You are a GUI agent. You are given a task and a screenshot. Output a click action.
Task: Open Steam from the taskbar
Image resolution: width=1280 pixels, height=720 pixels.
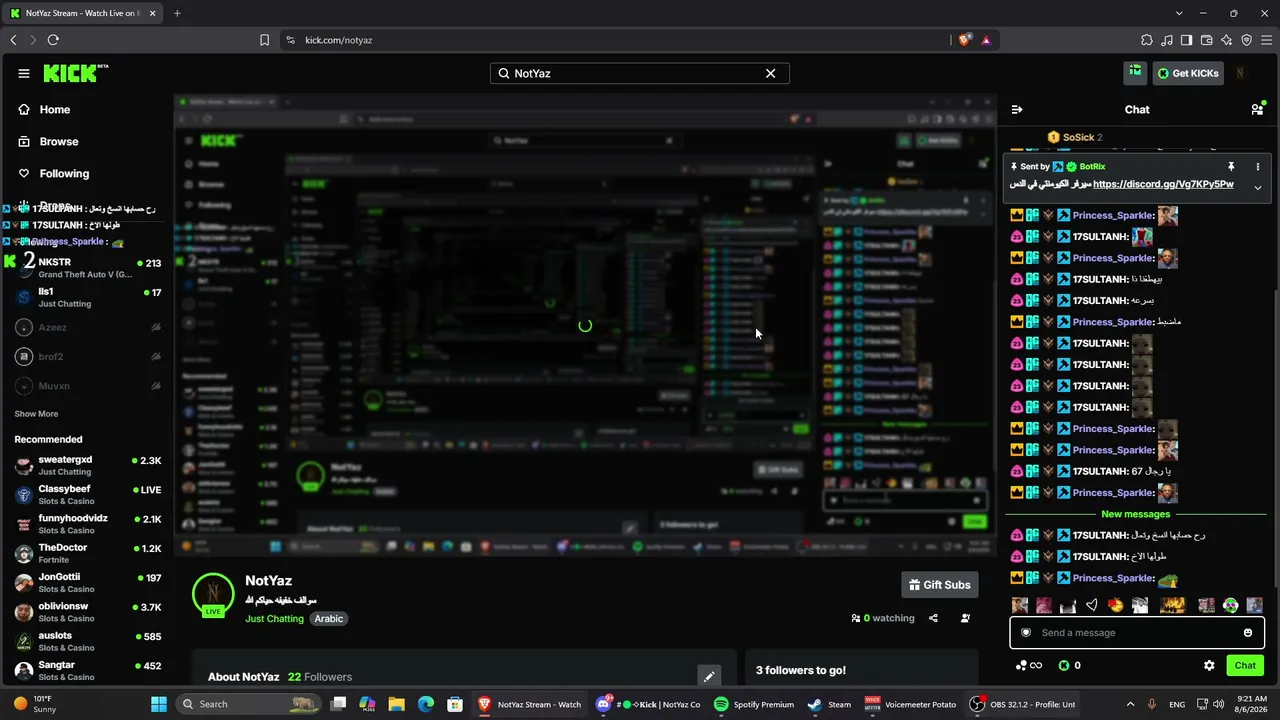(829, 704)
